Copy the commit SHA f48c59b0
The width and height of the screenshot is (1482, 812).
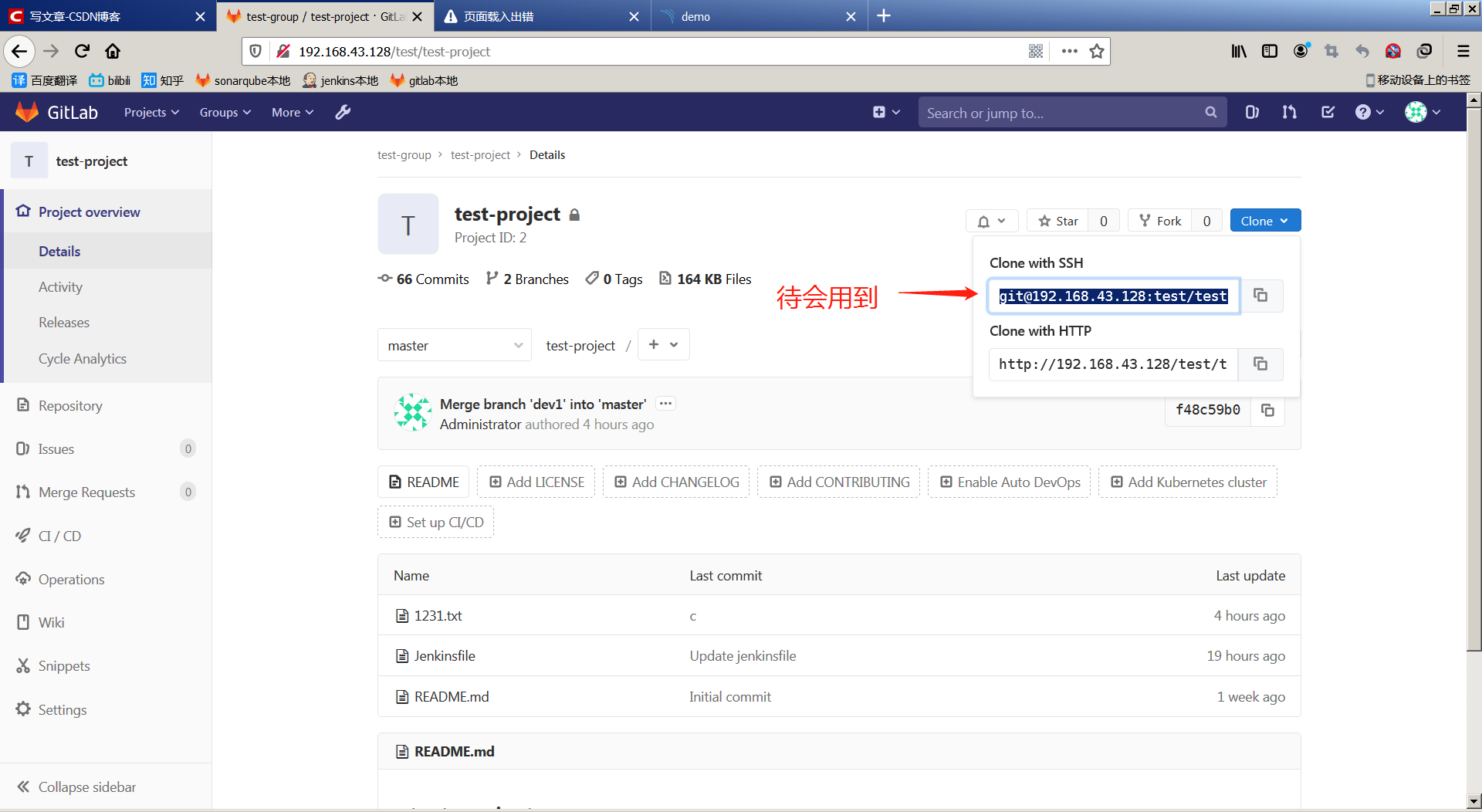tap(1267, 410)
